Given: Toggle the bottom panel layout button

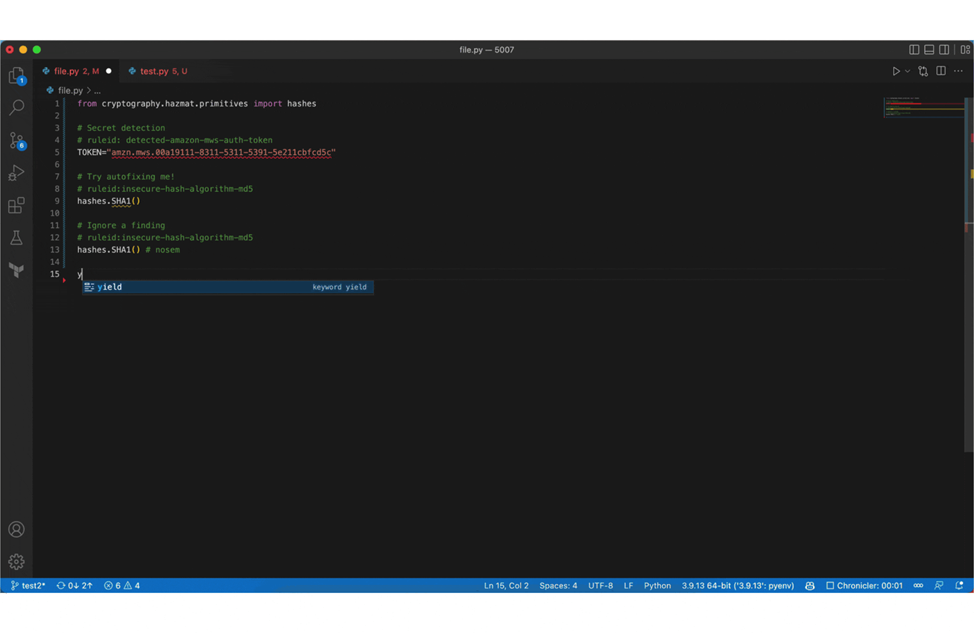Looking at the screenshot, I should 929,49.
